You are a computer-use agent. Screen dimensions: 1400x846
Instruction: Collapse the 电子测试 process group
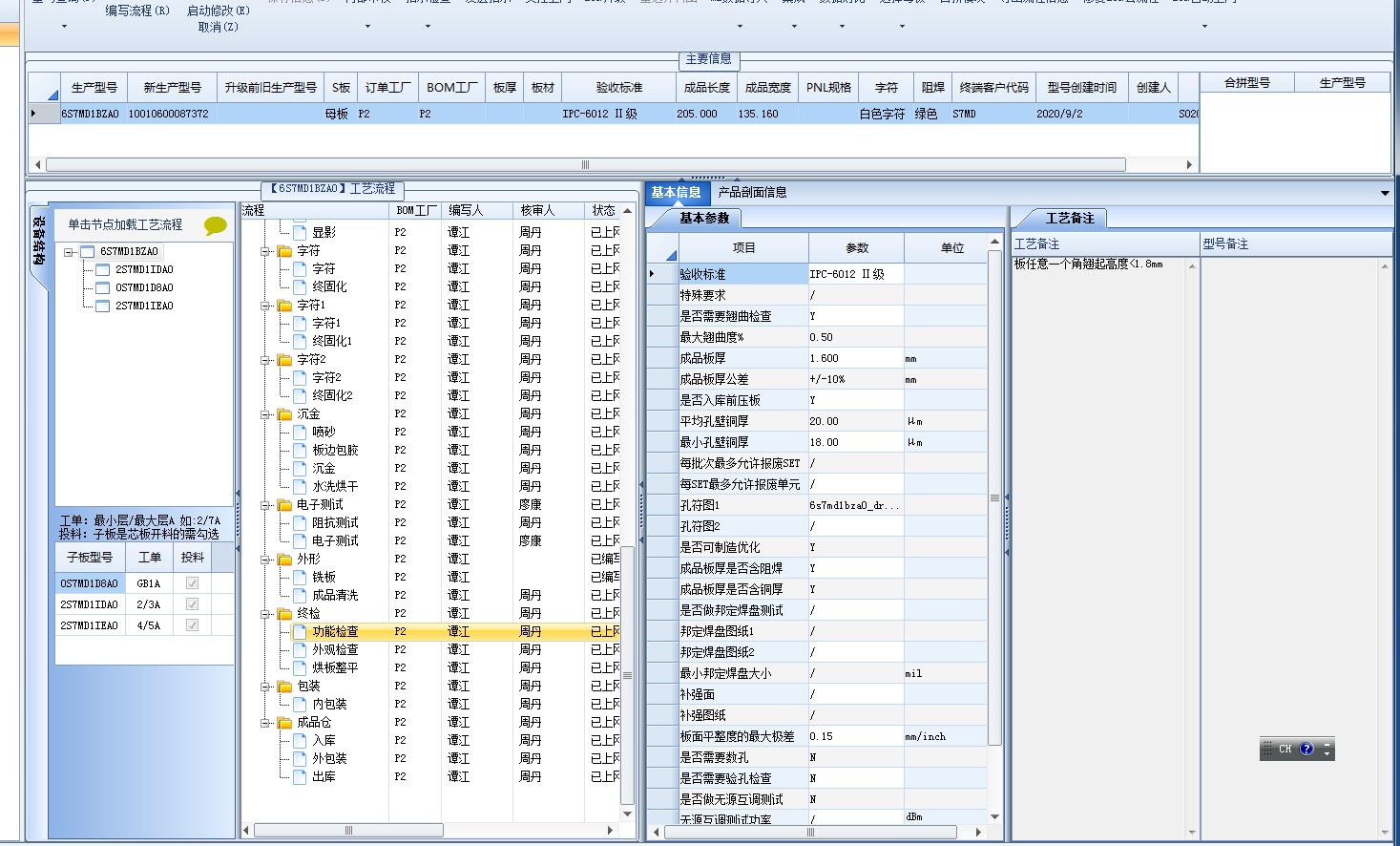point(265,505)
